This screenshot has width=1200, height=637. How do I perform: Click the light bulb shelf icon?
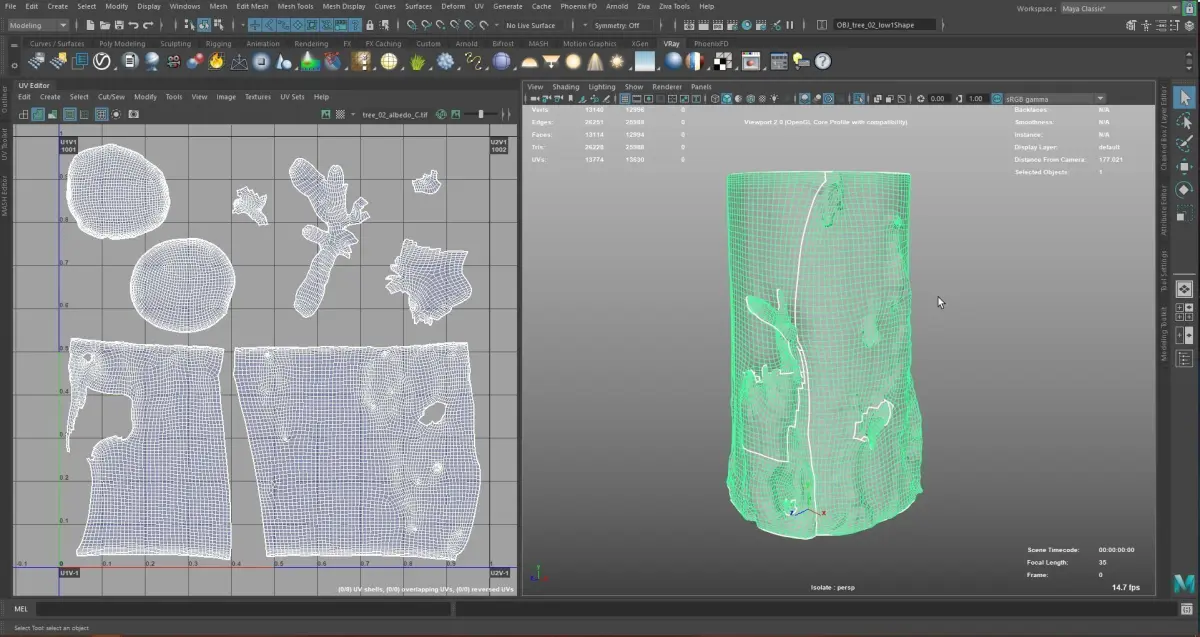pos(801,61)
